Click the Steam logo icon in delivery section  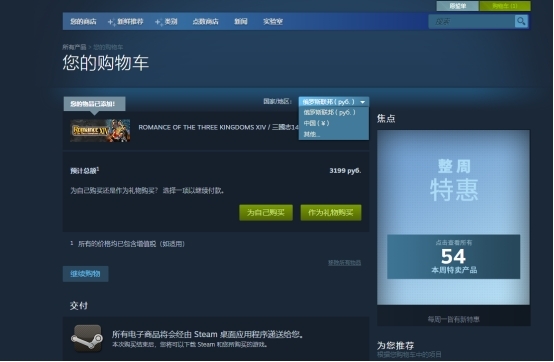87,338
